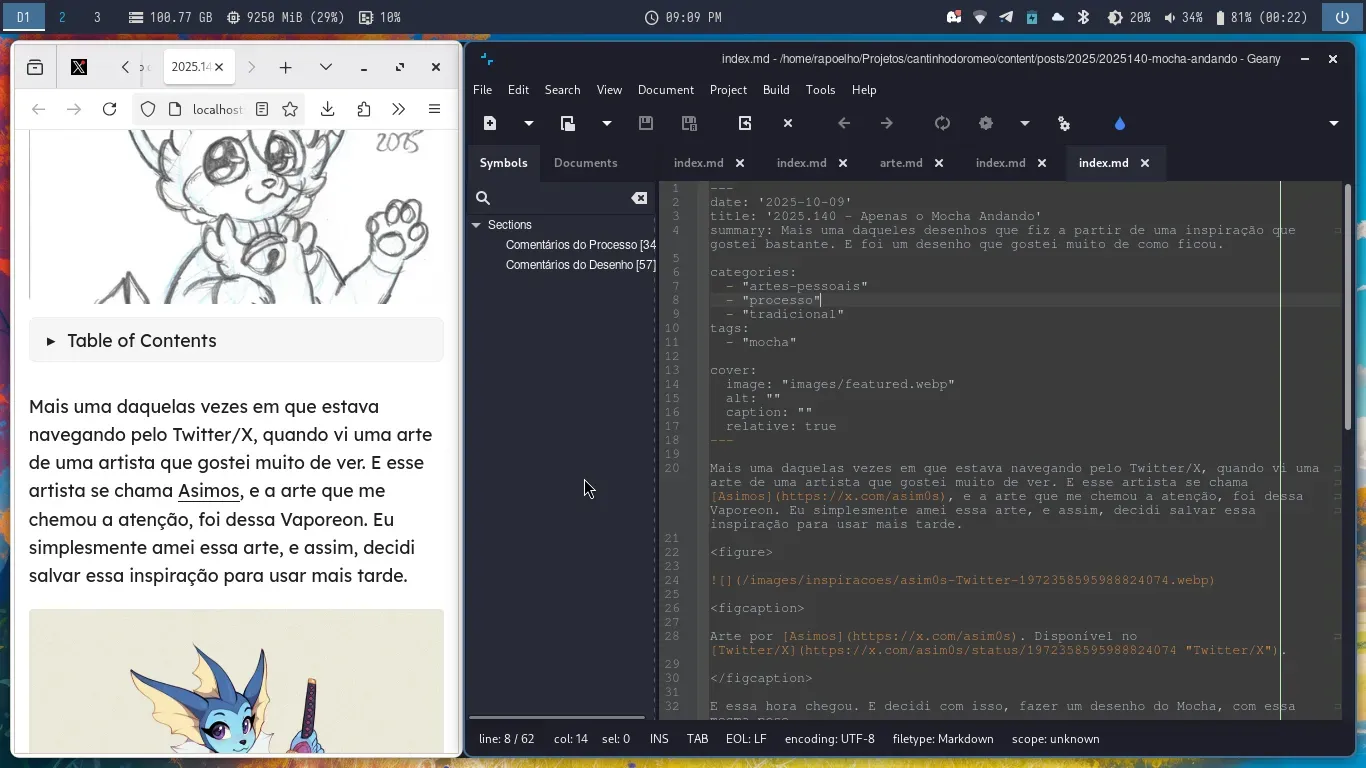Open the list all tabs dropdown in browser

click(325, 67)
